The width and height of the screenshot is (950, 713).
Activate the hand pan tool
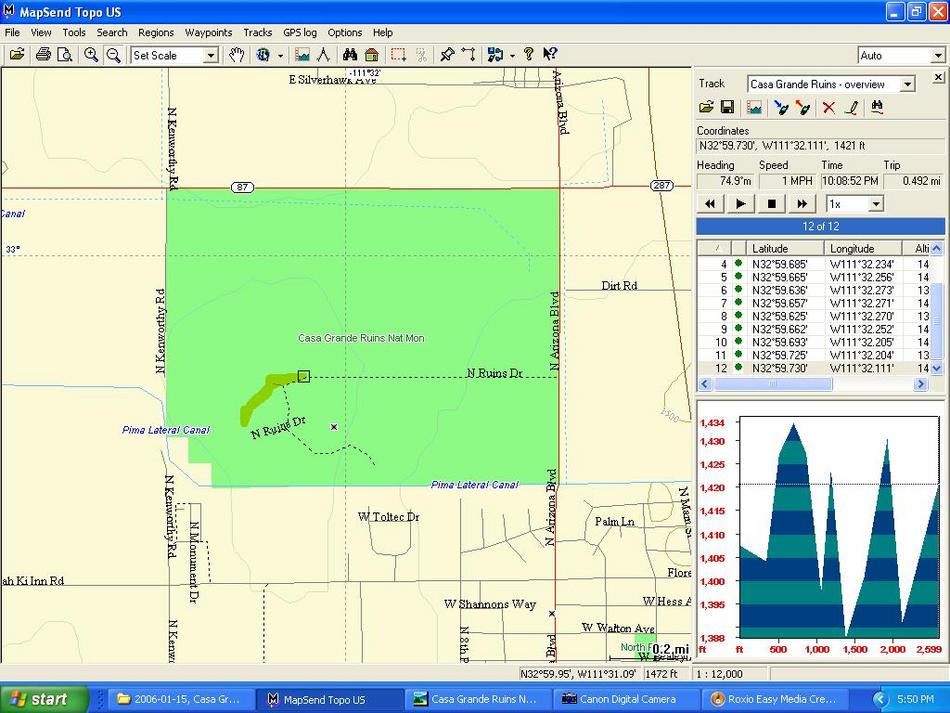pyautogui.click(x=236, y=55)
